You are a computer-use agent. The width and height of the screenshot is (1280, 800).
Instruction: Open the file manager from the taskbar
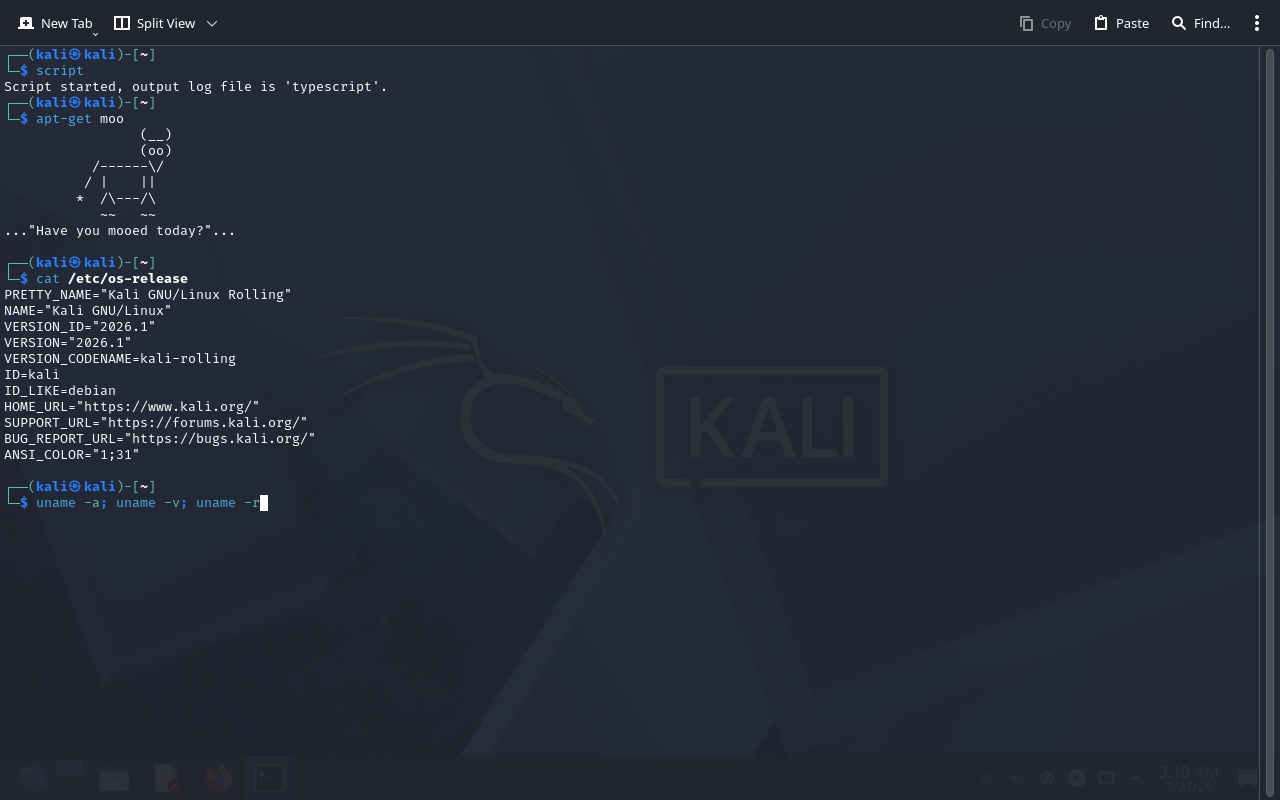pos(113,778)
